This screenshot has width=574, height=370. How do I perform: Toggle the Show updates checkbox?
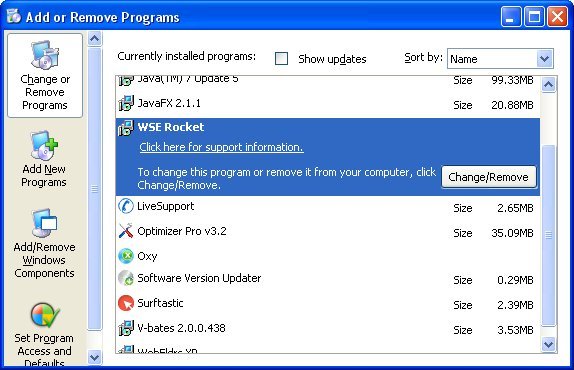click(281, 59)
